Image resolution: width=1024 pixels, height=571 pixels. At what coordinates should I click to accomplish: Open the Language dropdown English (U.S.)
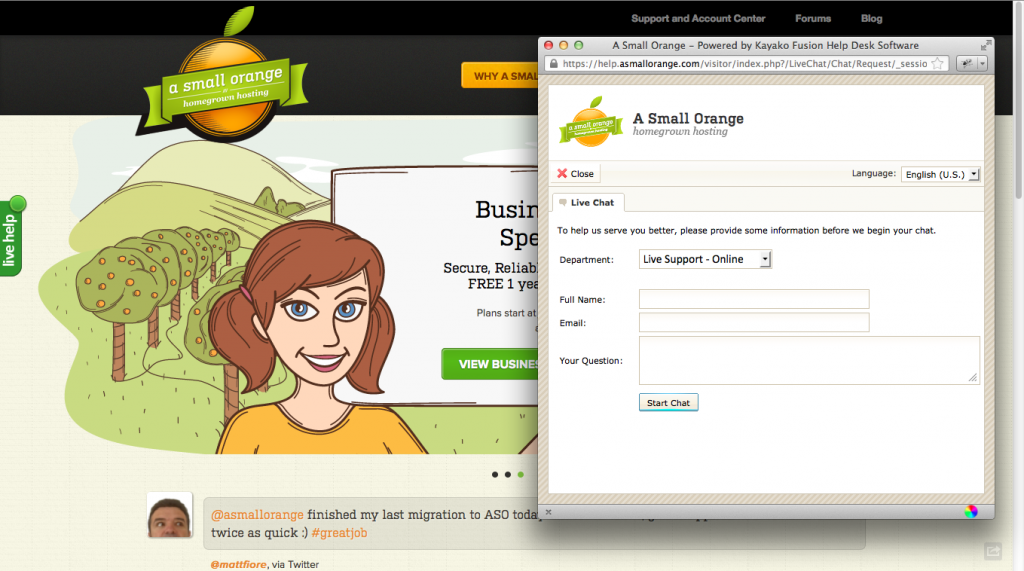tap(940, 174)
